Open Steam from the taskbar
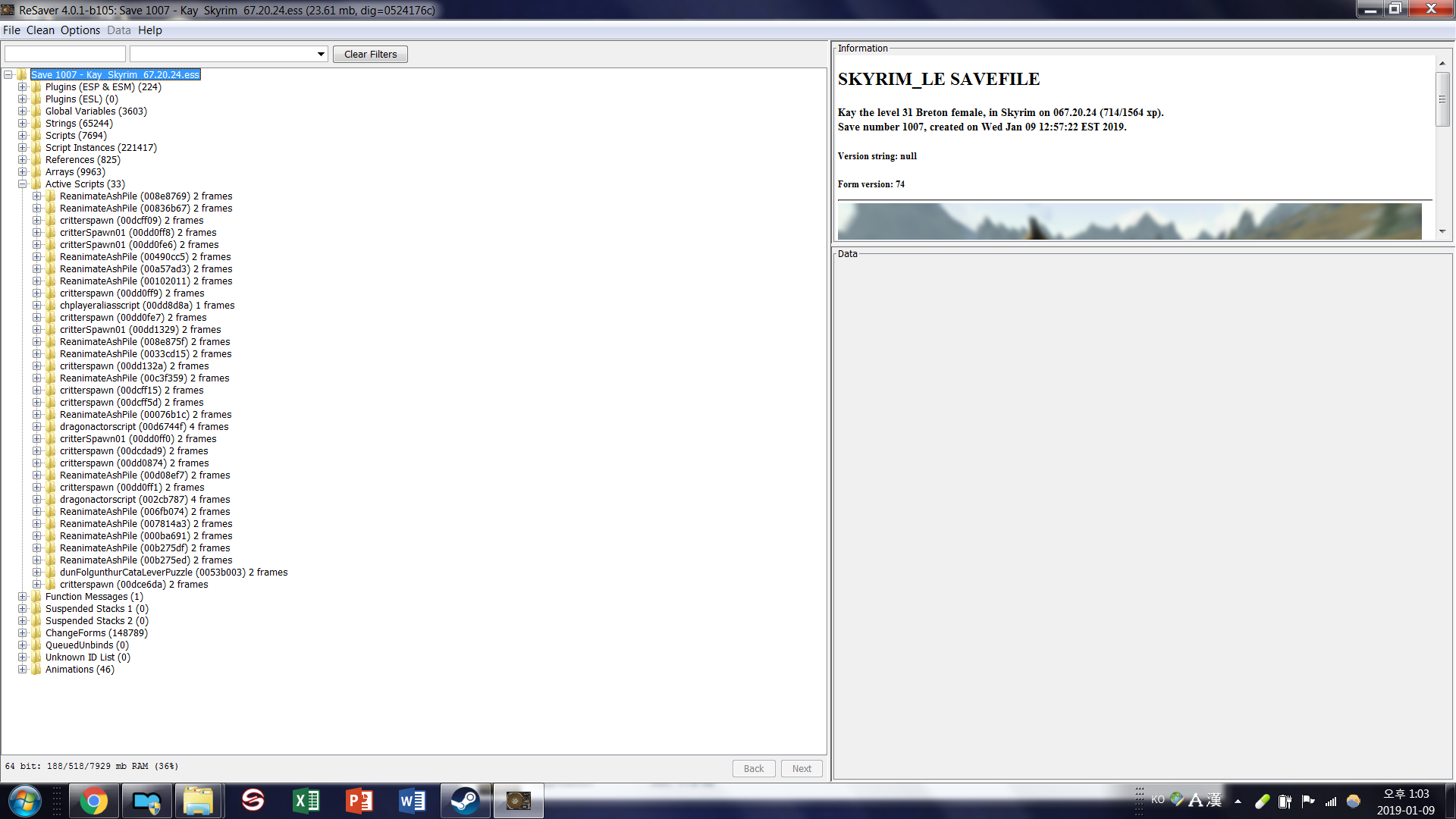 pos(464,801)
